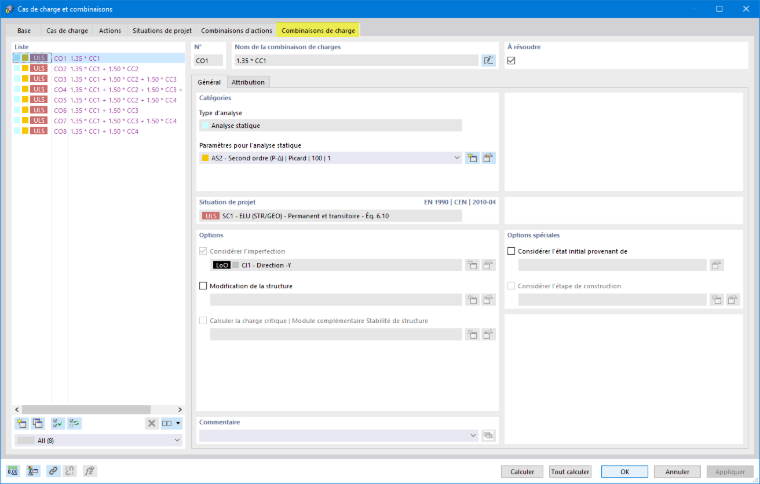The image size is (760, 484).
Task: Select row 'CO6 1.35 * CC1 + 1.50 * CC3'
Action: tap(98, 110)
